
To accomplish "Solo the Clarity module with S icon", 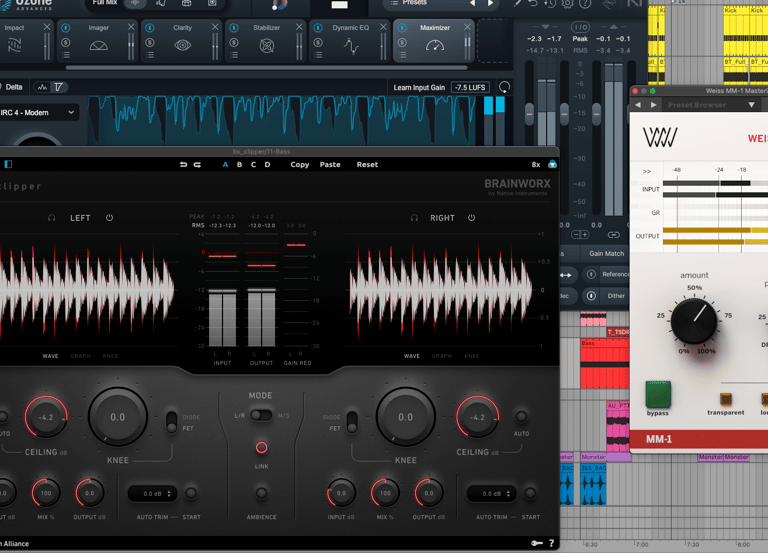I will click(x=150, y=43).
